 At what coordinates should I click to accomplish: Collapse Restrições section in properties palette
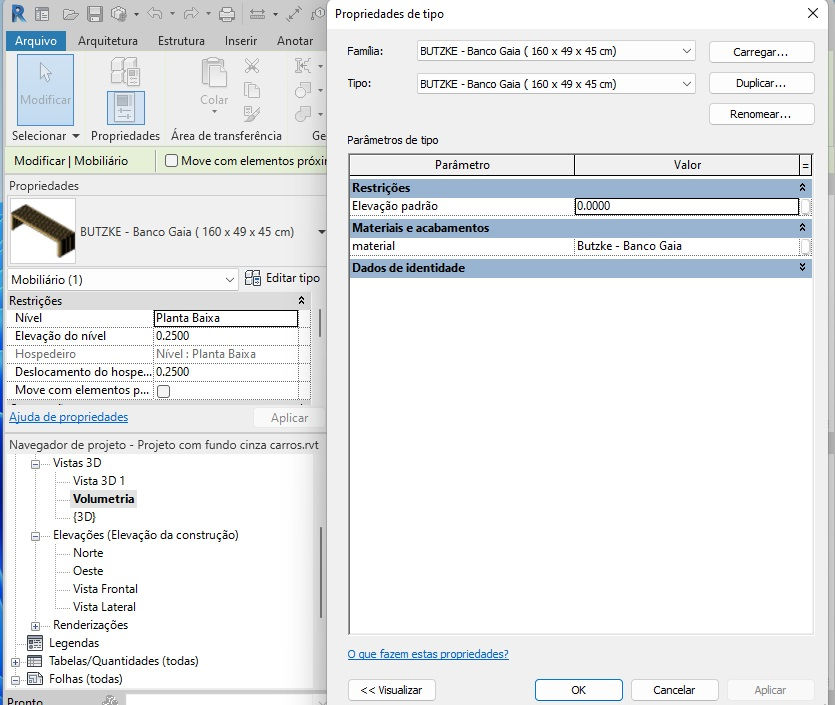pyautogui.click(x=301, y=301)
